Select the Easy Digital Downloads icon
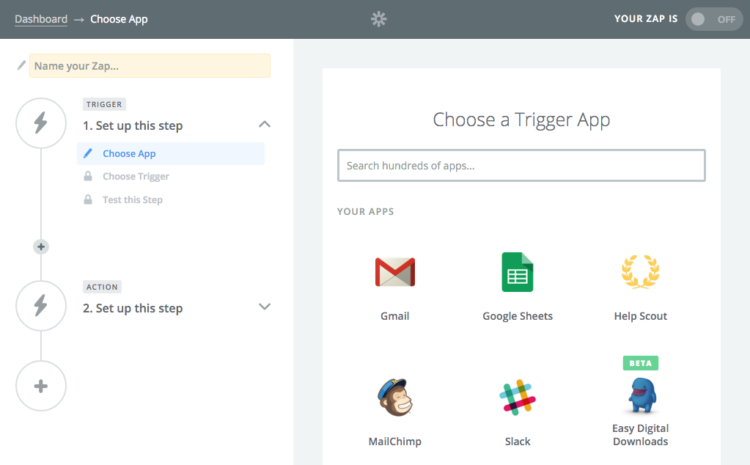 coord(641,395)
